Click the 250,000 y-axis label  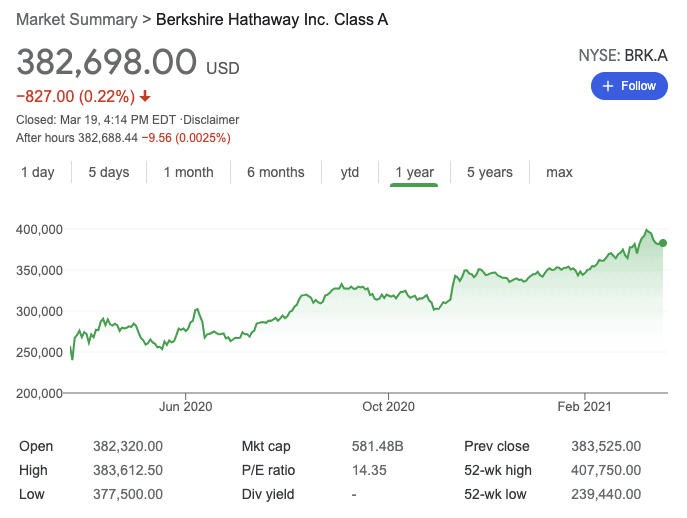(x=39, y=352)
